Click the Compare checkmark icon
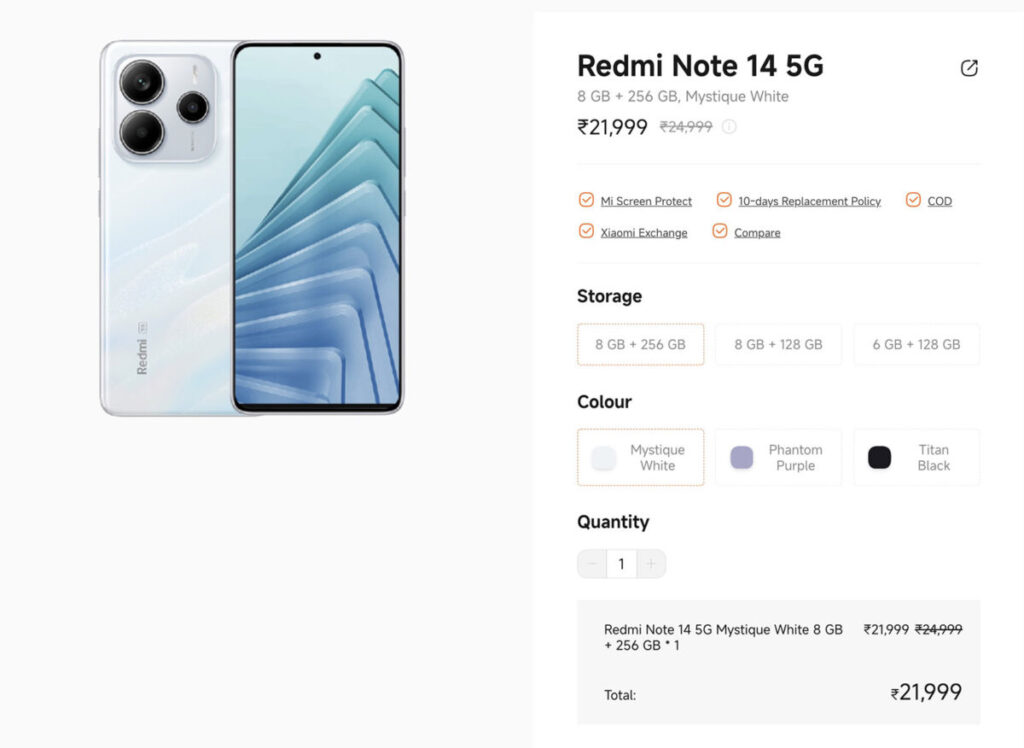This screenshot has width=1024, height=748. pos(720,231)
